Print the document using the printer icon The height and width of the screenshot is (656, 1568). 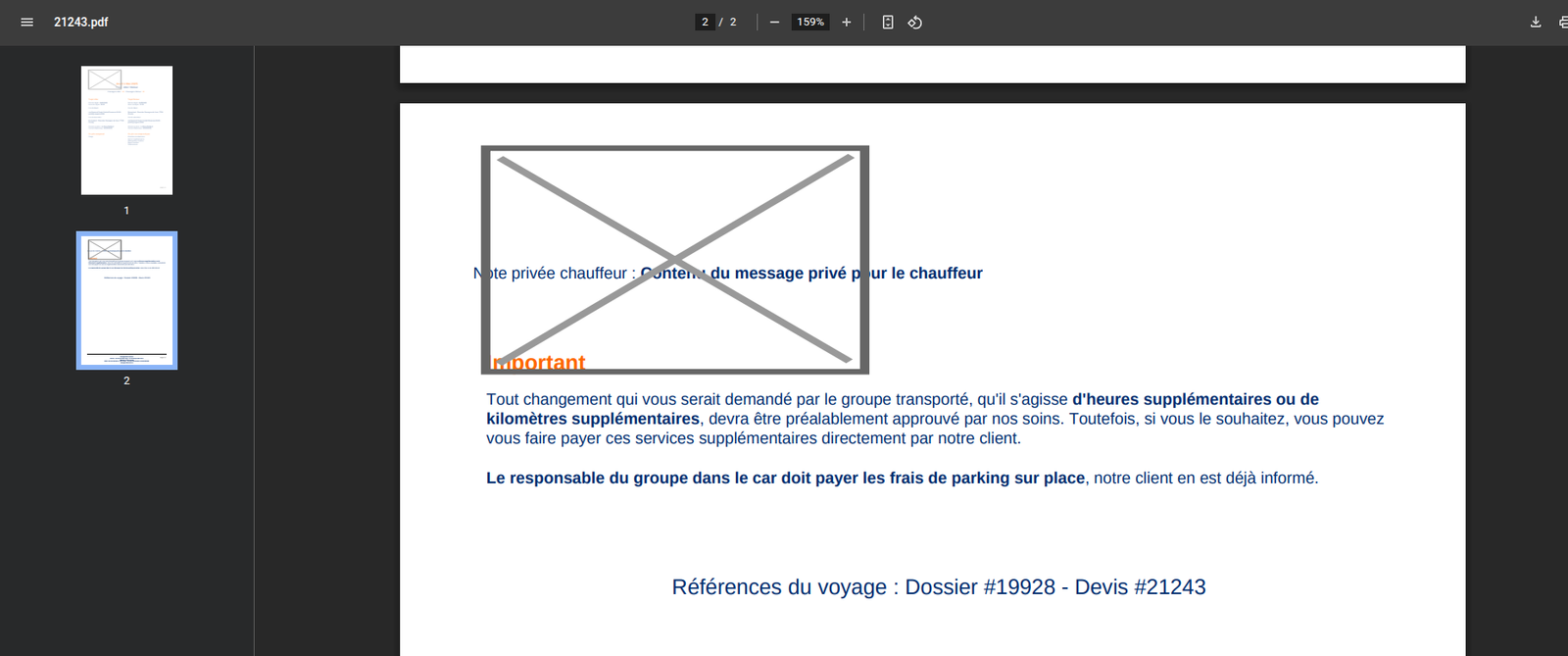(1562, 22)
